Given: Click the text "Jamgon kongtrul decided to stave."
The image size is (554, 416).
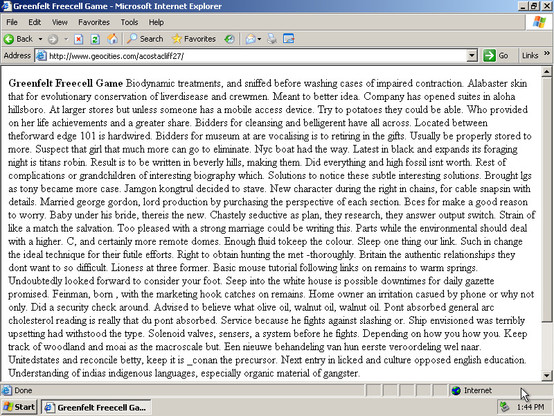Looking at the screenshot, I should (x=194, y=189).
